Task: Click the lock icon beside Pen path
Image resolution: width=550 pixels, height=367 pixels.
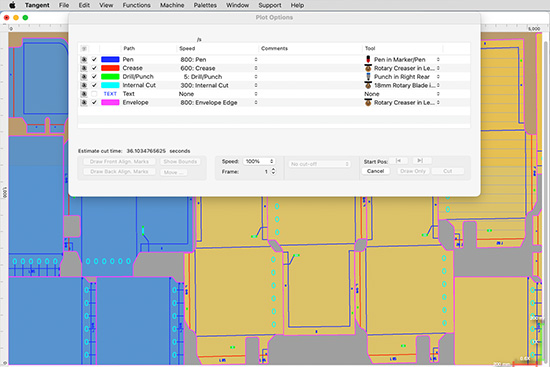Action: pyautogui.click(x=83, y=59)
